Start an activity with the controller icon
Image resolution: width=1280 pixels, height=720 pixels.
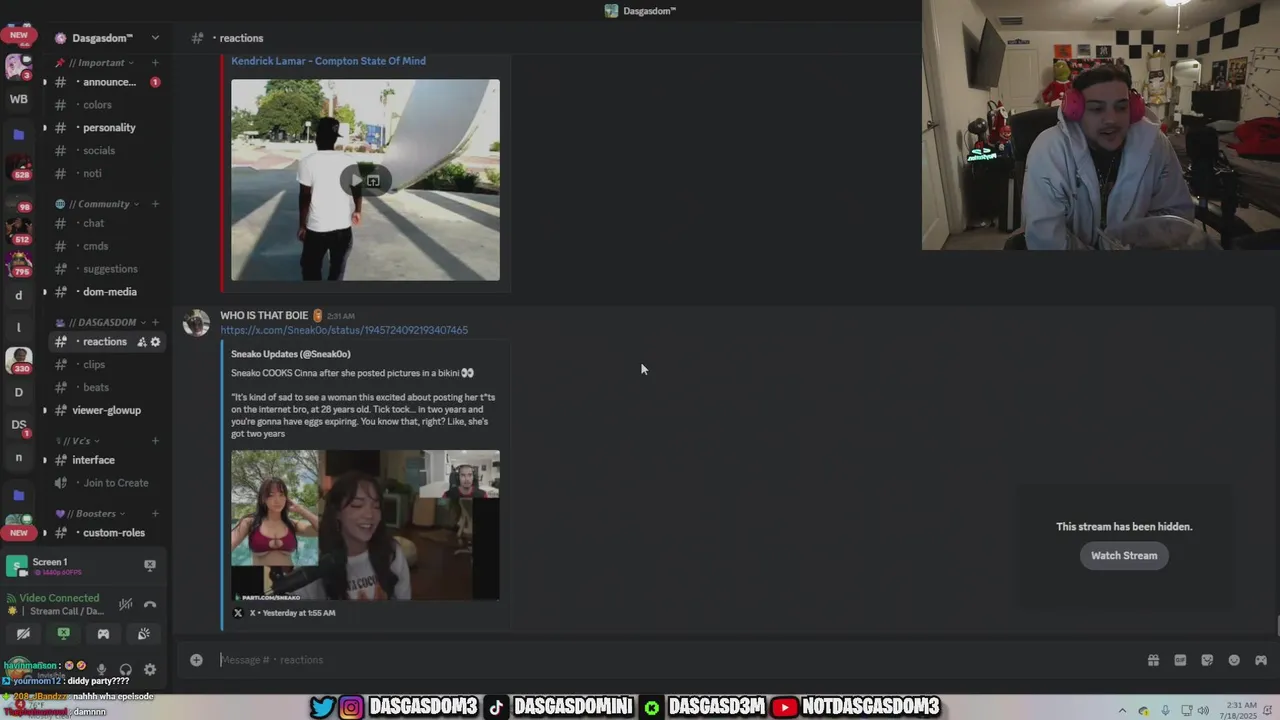click(103, 634)
